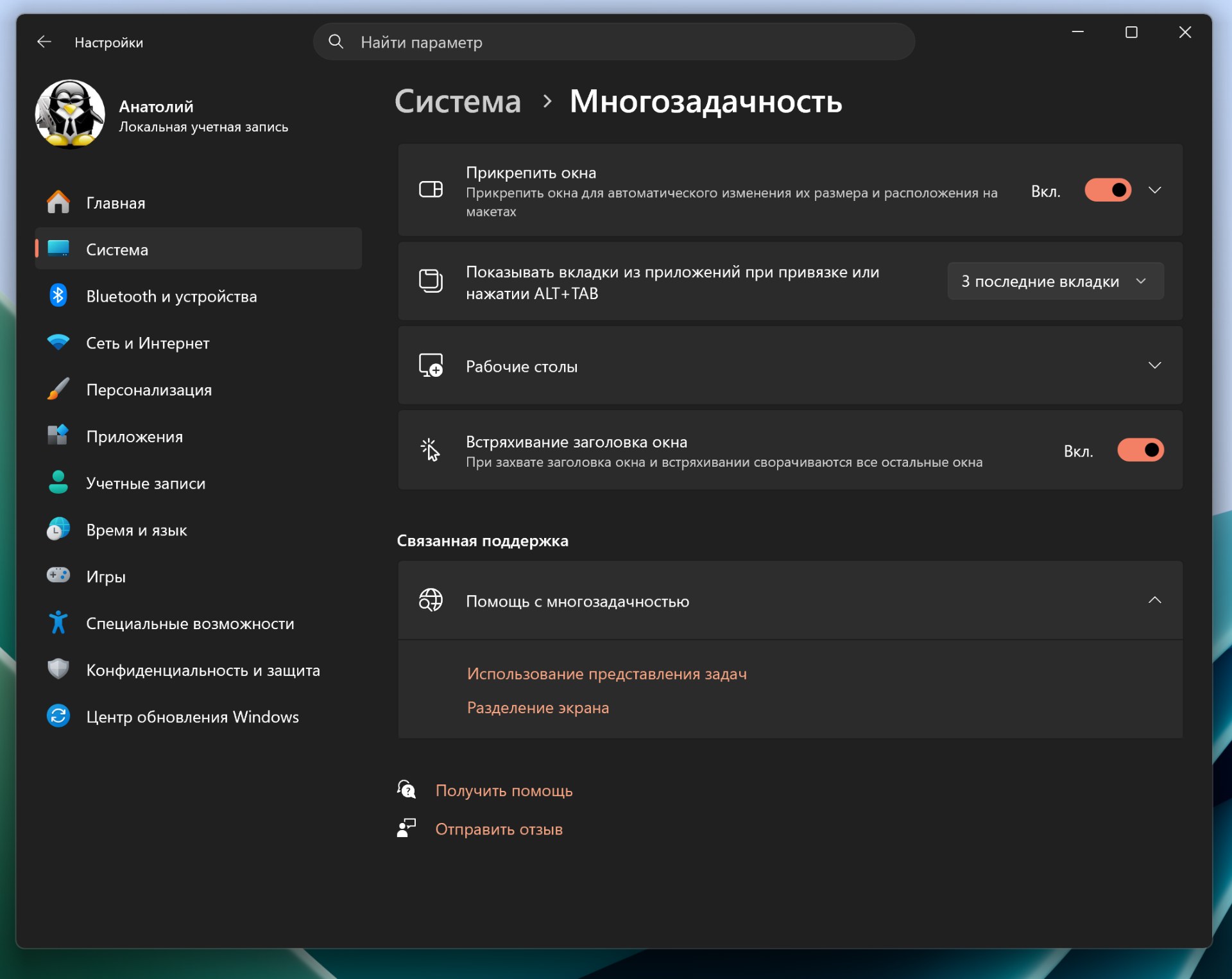Click the Получить помощь link
Viewport: 1232px width, 979px height.
pos(504,790)
